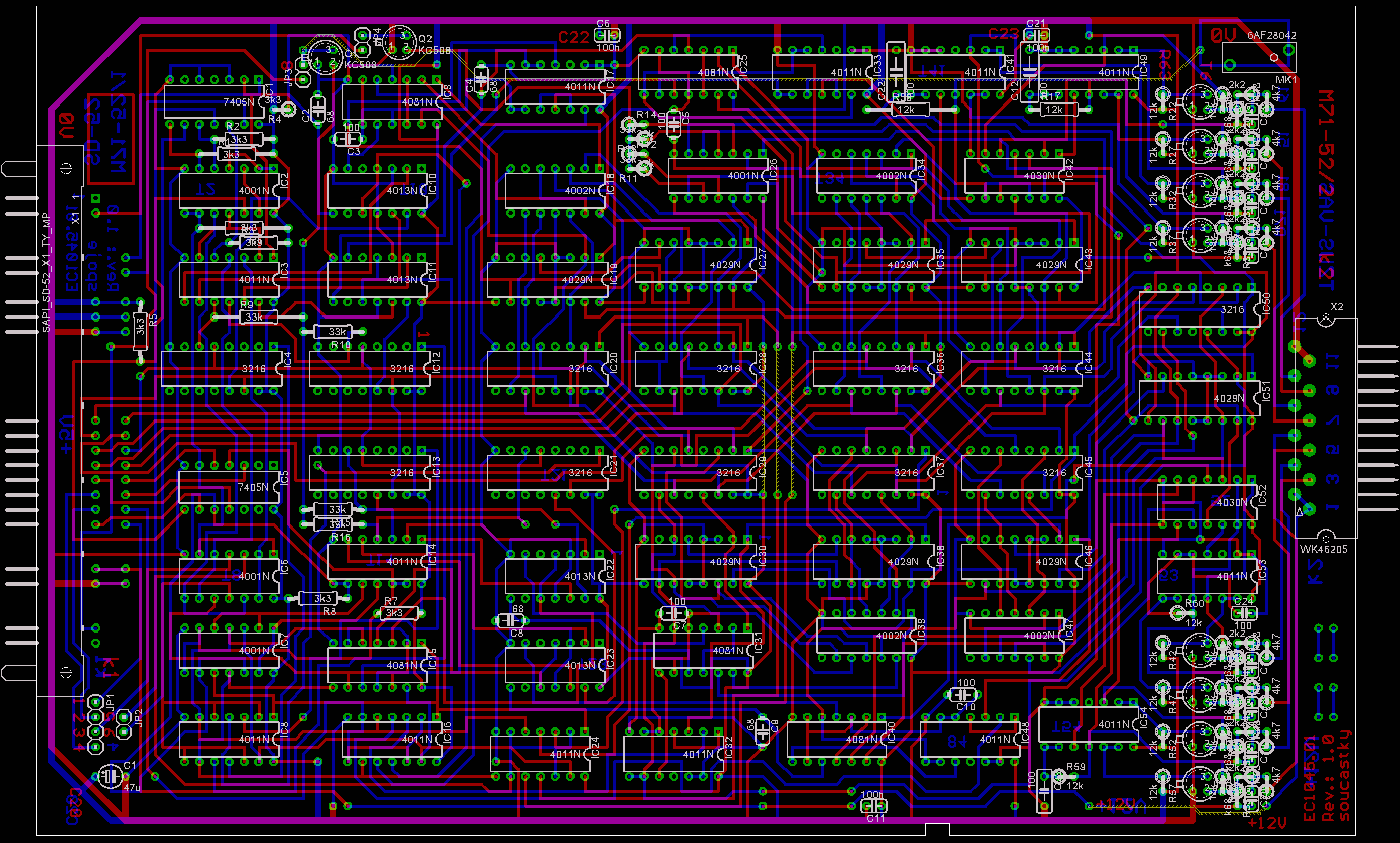Click the Q1 KC508 transistor symbol

pyautogui.click(x=325, y=56)
